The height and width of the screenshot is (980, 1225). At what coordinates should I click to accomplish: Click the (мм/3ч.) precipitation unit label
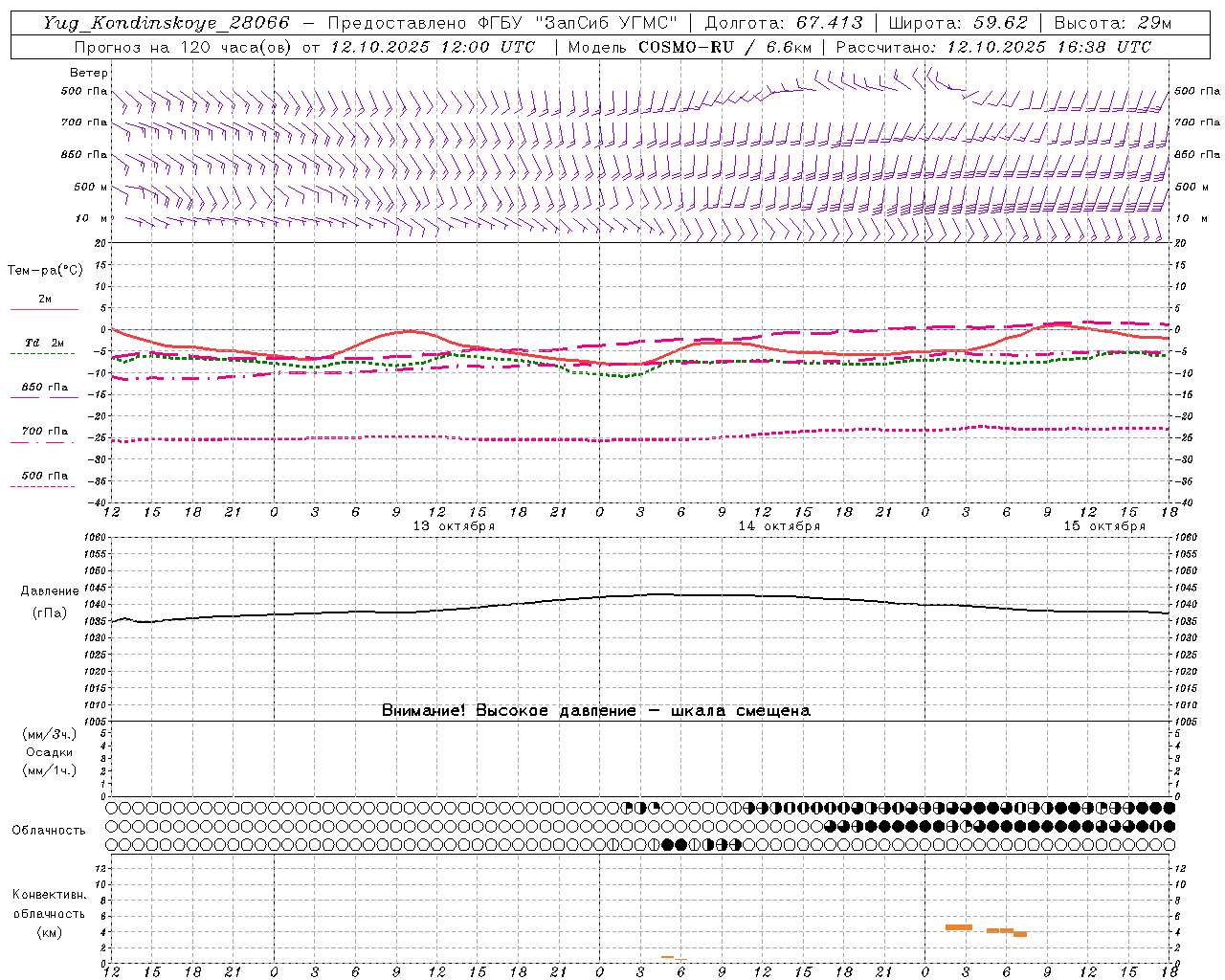click(x=50, y=734)
